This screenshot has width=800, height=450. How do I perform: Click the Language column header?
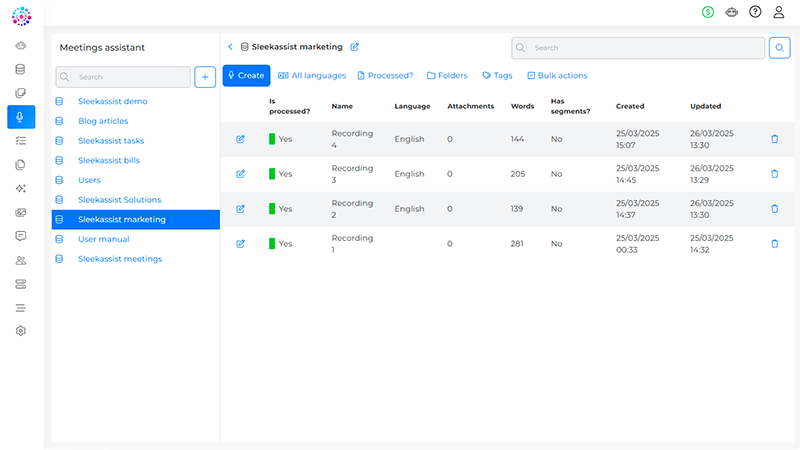[x=412, y=106]
